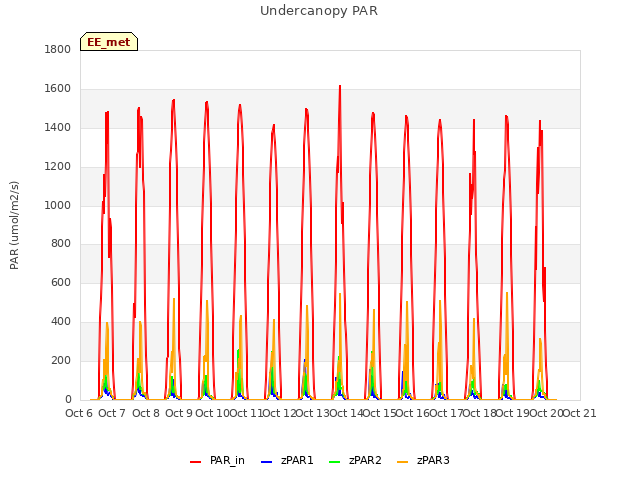Viewport: 640px width, 480px height.
Task: Click the 1400 y-axis tick label
Action: [x=58, y=127]
